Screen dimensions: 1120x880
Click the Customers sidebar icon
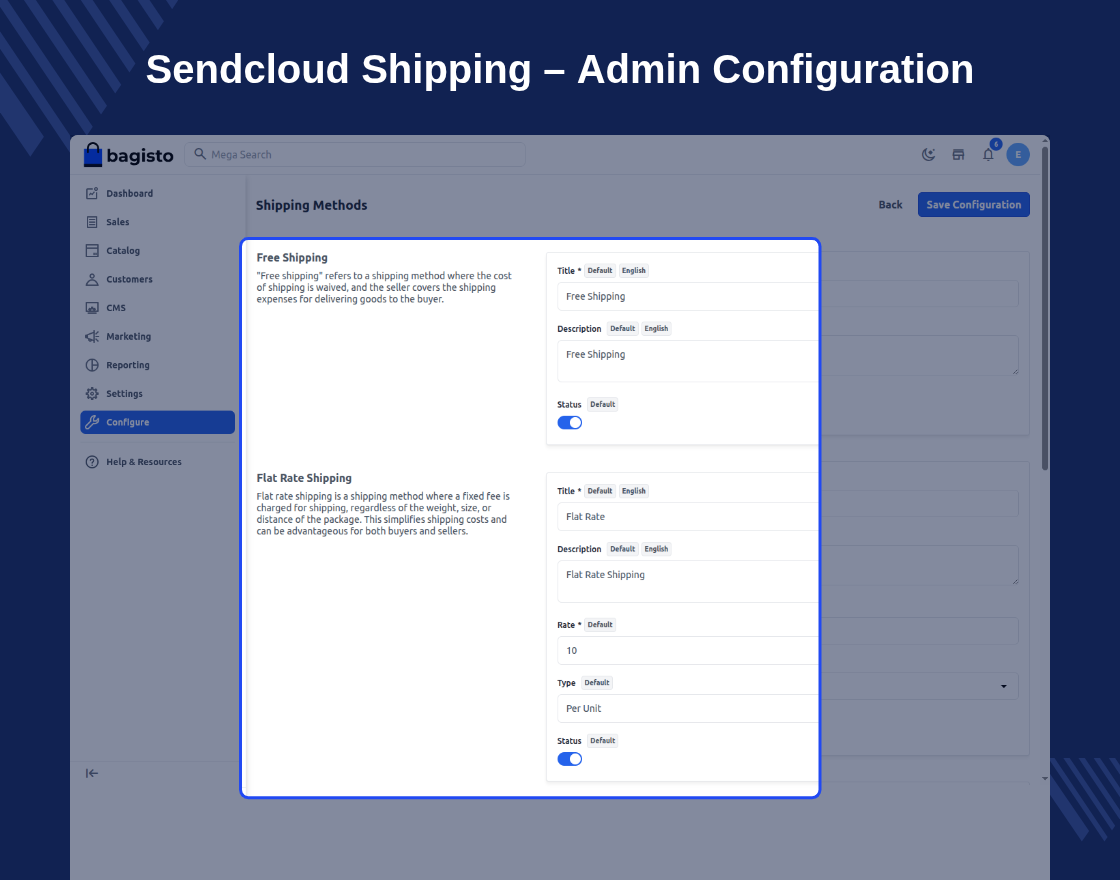[92, 279]
